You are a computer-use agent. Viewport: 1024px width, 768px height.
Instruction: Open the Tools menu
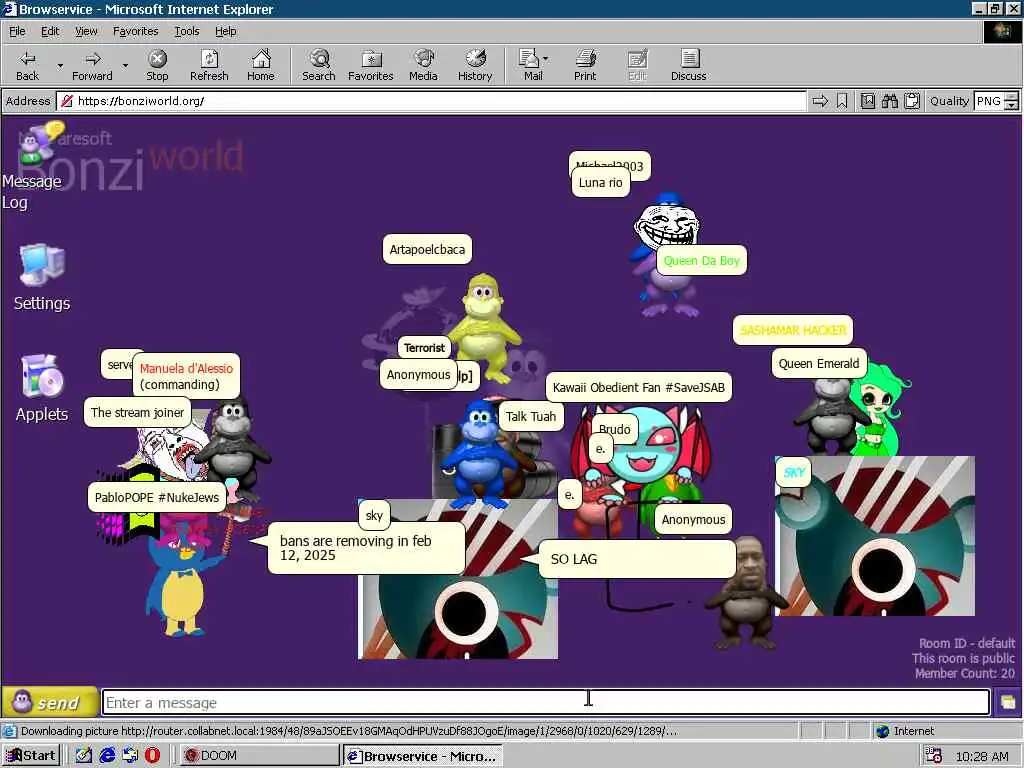[186, 31]
